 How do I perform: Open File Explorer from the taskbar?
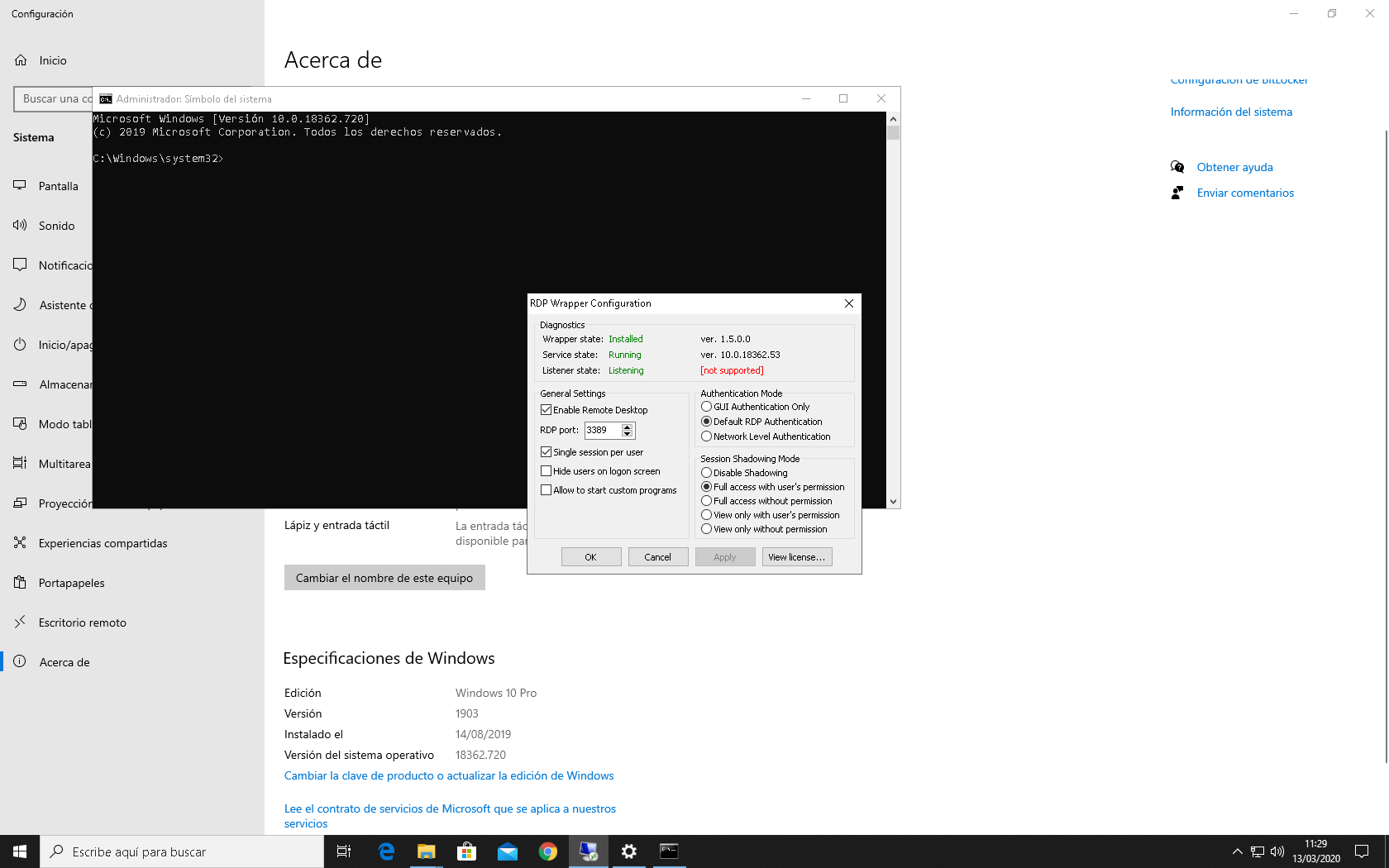tap(426, 851)
